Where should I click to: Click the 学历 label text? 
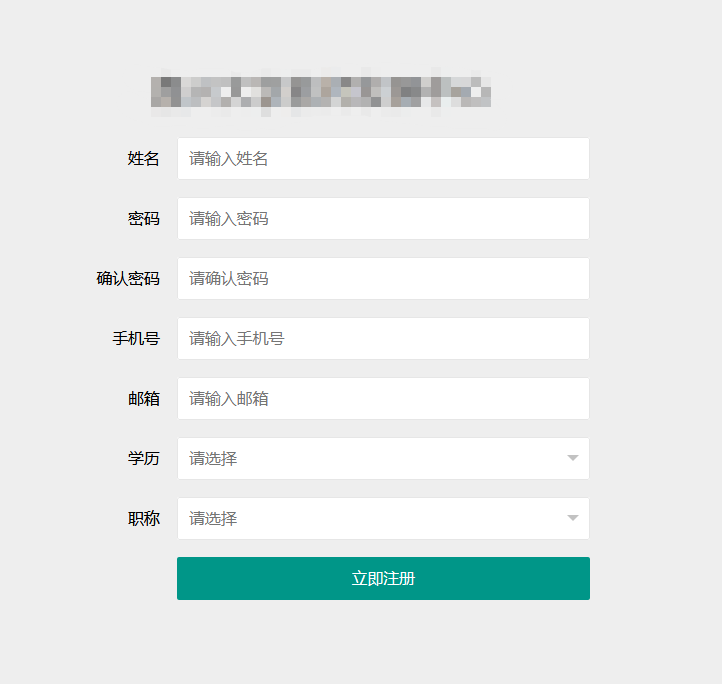(143, 459)
